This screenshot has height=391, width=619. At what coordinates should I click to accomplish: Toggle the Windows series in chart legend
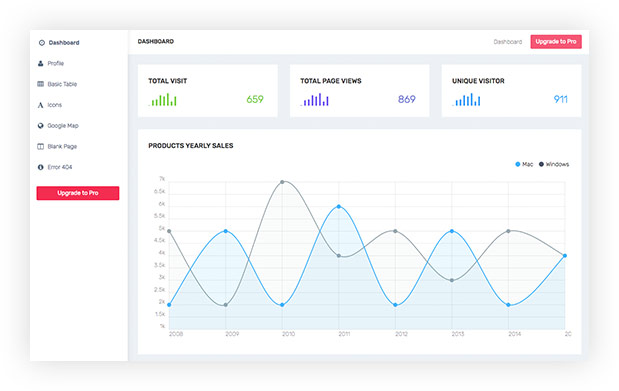554,164
